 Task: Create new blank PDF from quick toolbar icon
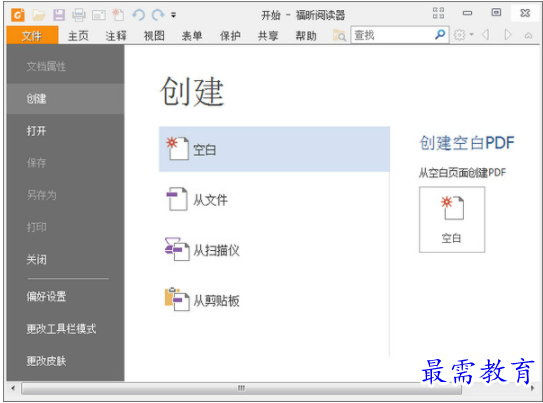(x=118, y=15)
